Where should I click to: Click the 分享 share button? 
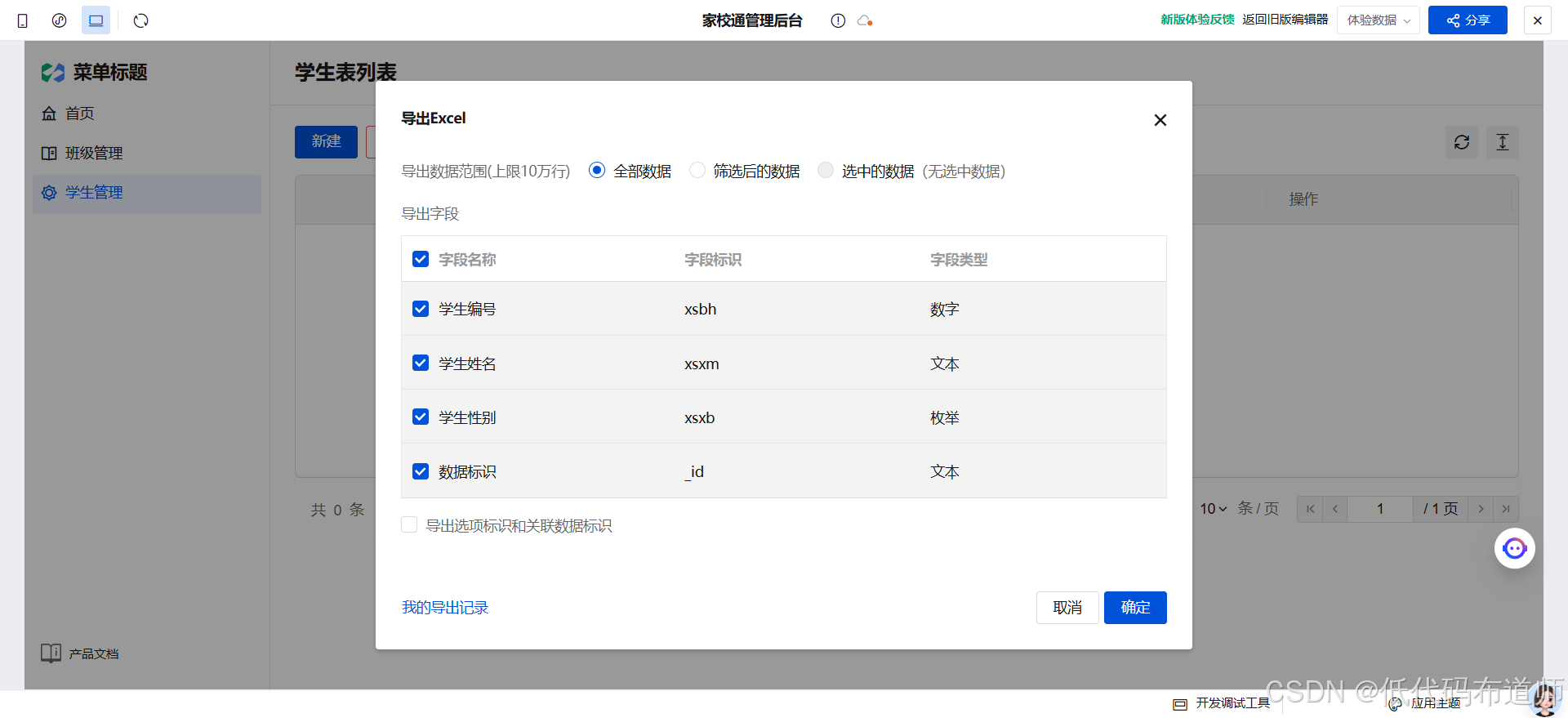coord(1468,20)
